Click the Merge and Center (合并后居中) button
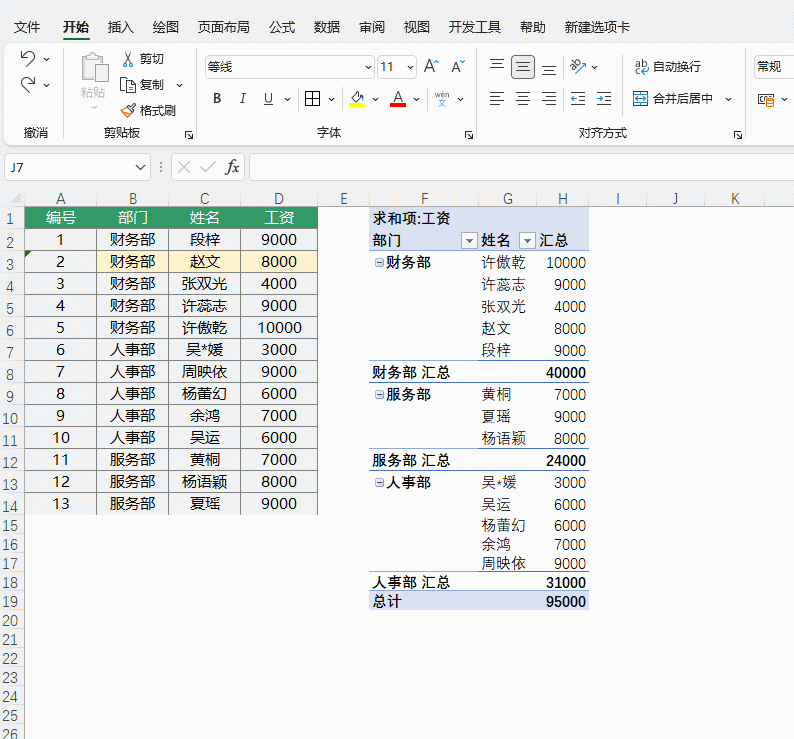The width and height of the screenshot is (794, 739). pos(673,99)
